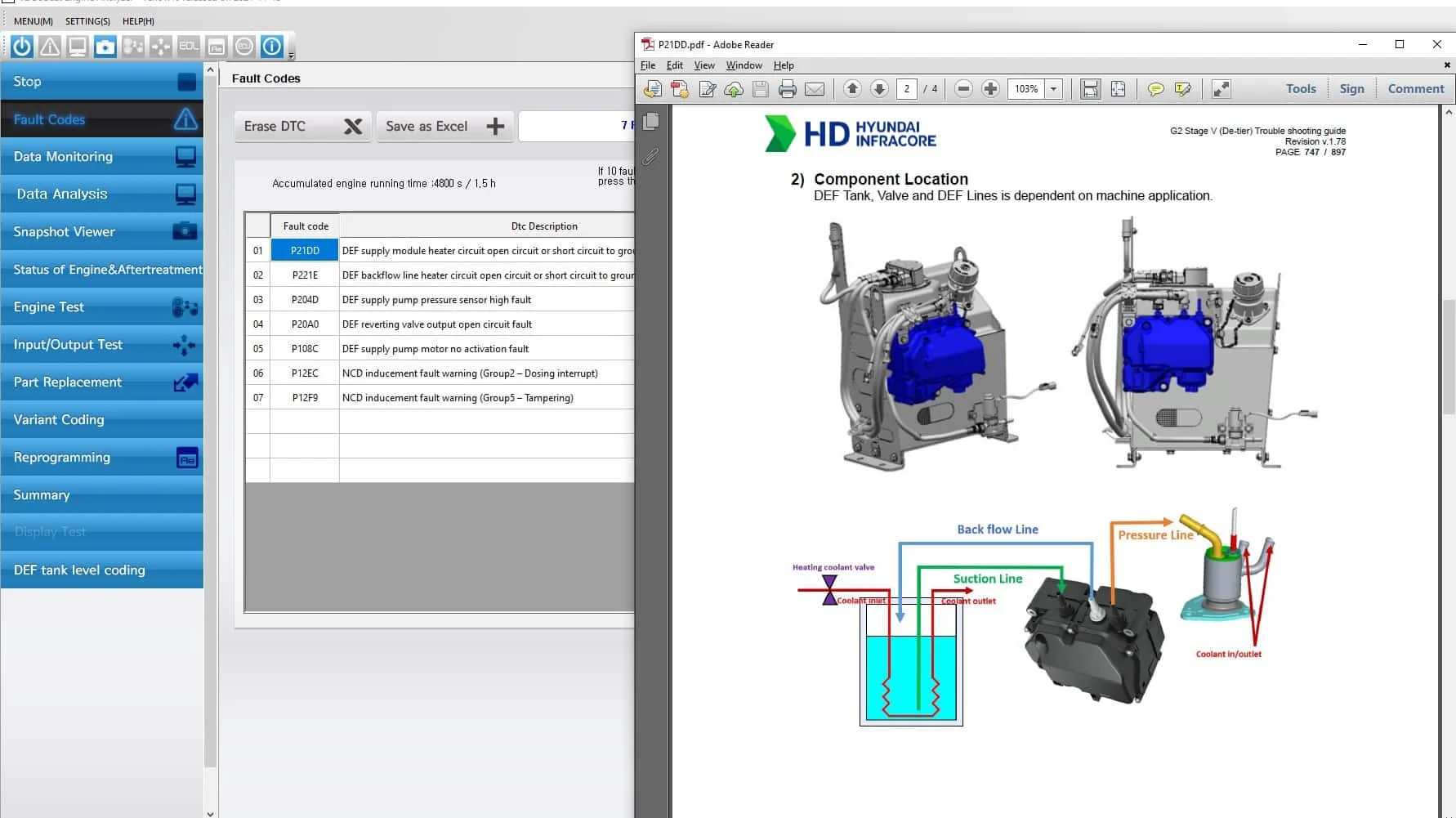The height and width of the screenshot is (818, 1456).
Task: Add a sticky note comment icon
Action: (x=1155, y=89)
